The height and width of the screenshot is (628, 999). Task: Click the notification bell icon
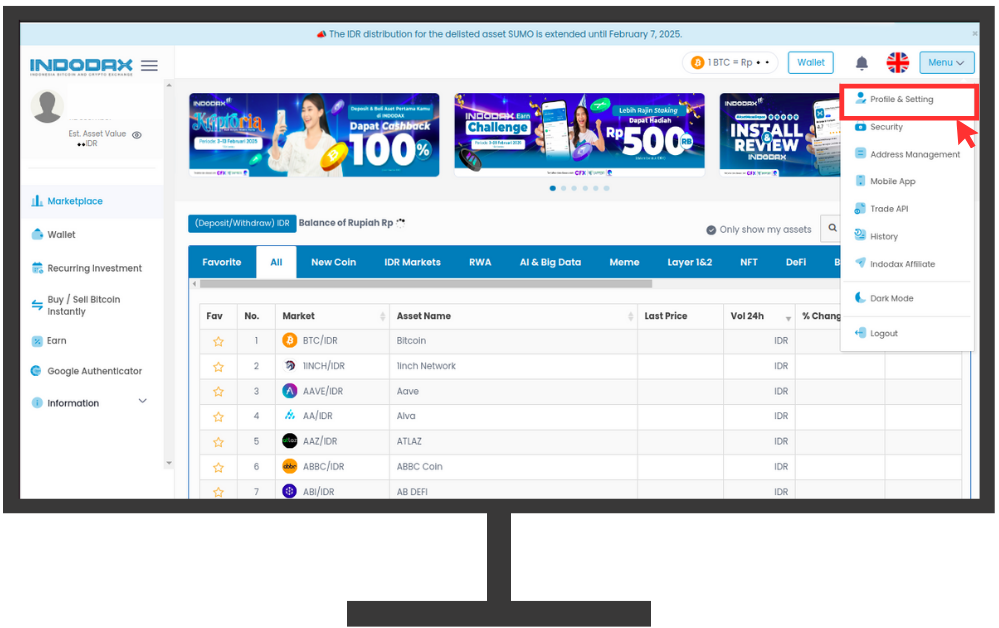[x=861, y=63]
